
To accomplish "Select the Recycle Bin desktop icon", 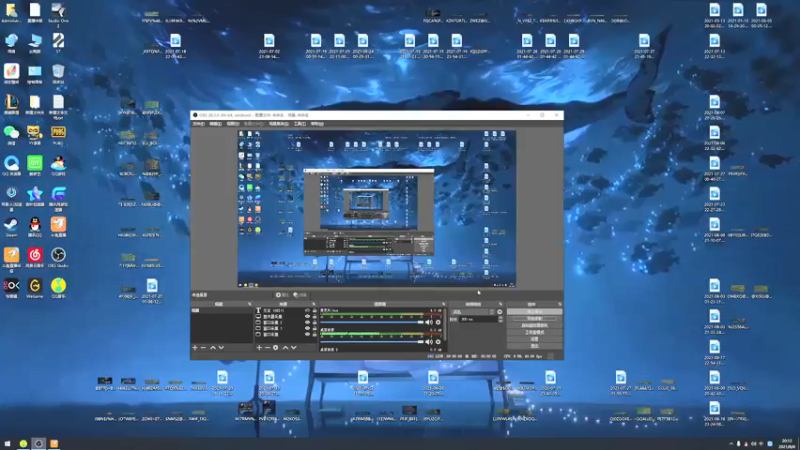I will [58, 74].
